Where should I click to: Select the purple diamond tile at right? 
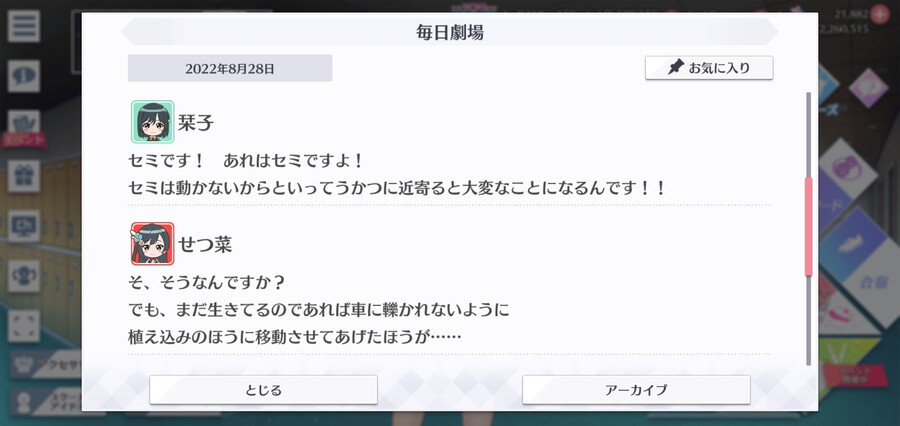click(x=868, y=88)
